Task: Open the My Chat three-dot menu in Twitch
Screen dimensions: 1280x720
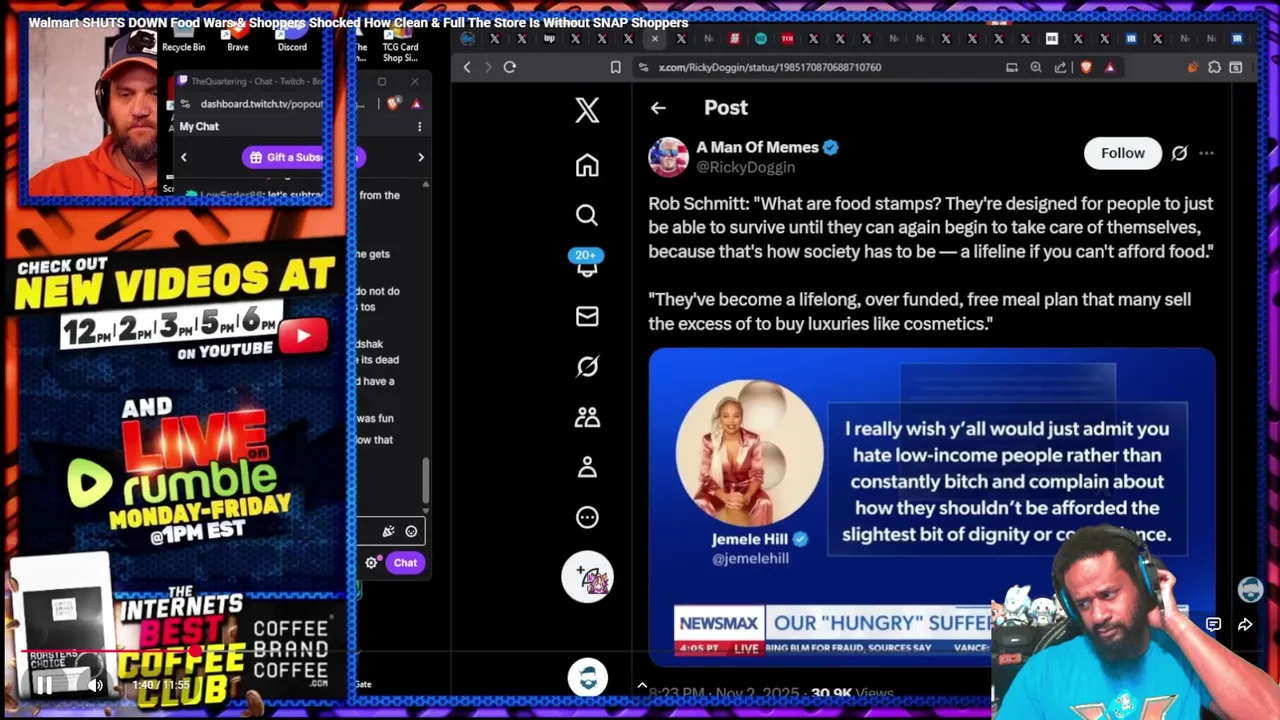Action: [420, 126]
